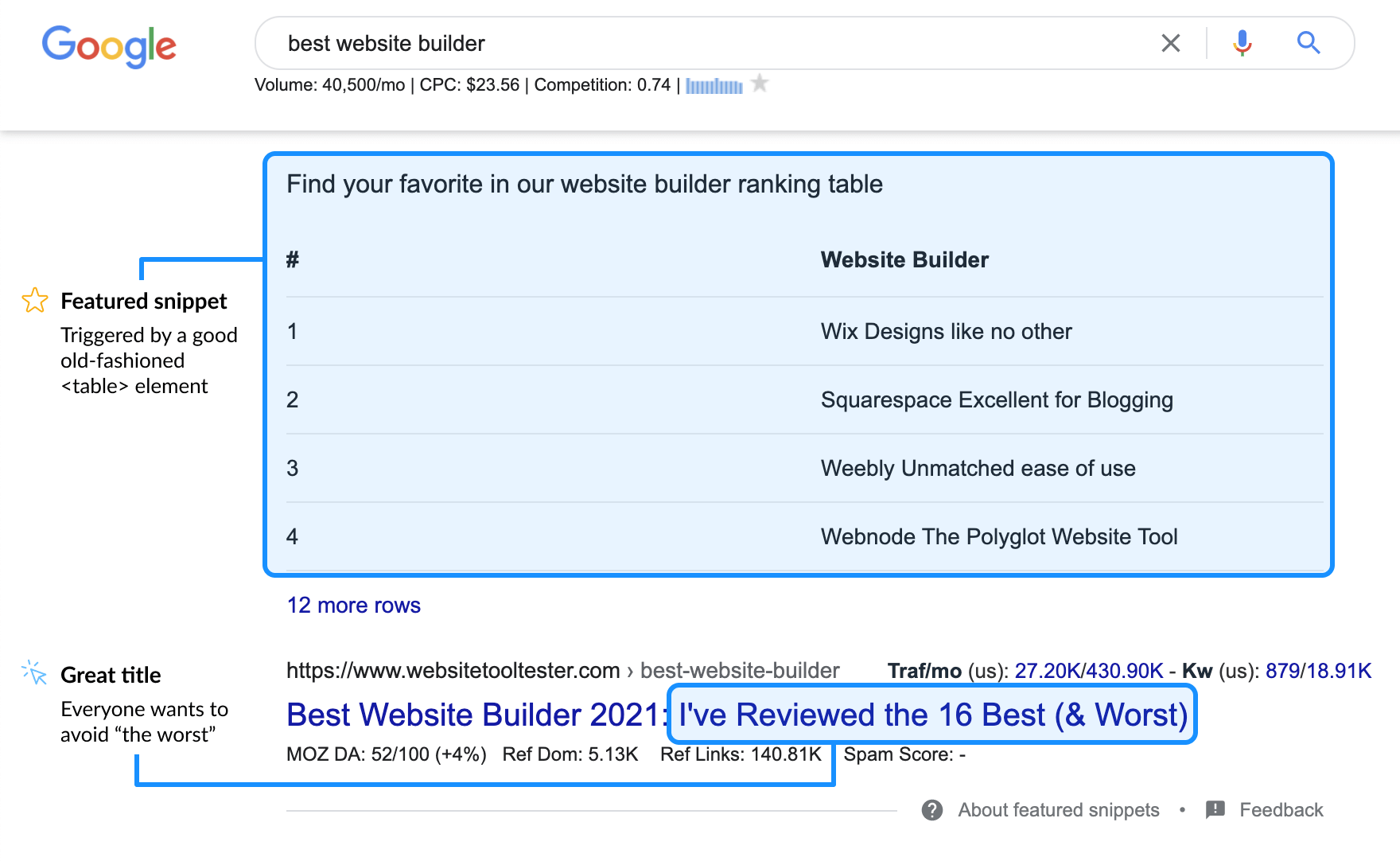Click 'MOZ DA: 52/100 (+4%)' metric
This screenshot has height=861, width=1400.
tap(387, 754)
